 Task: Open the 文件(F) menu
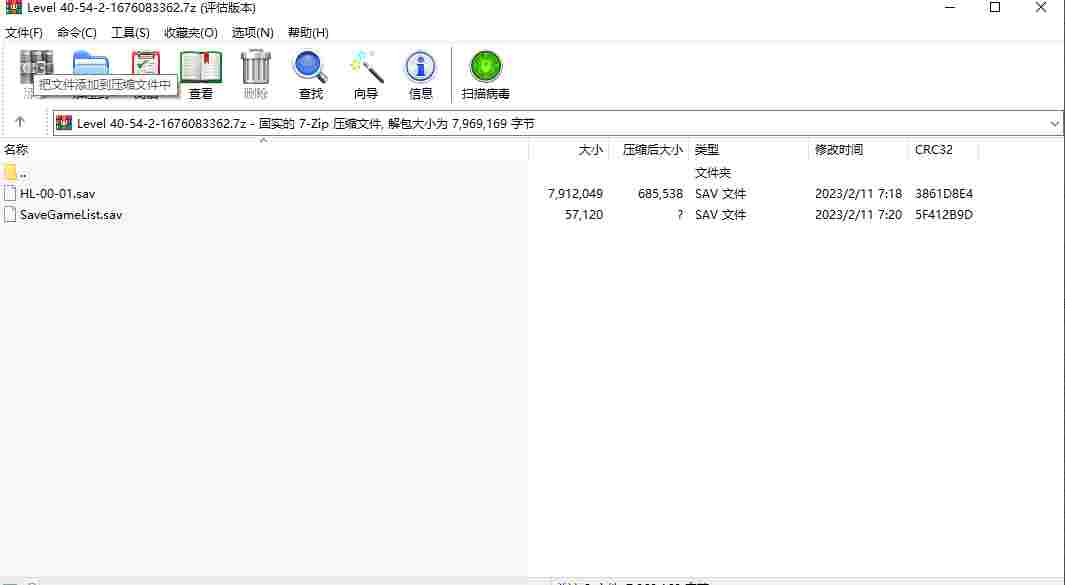pyautogui.click(x=24, y=33)
